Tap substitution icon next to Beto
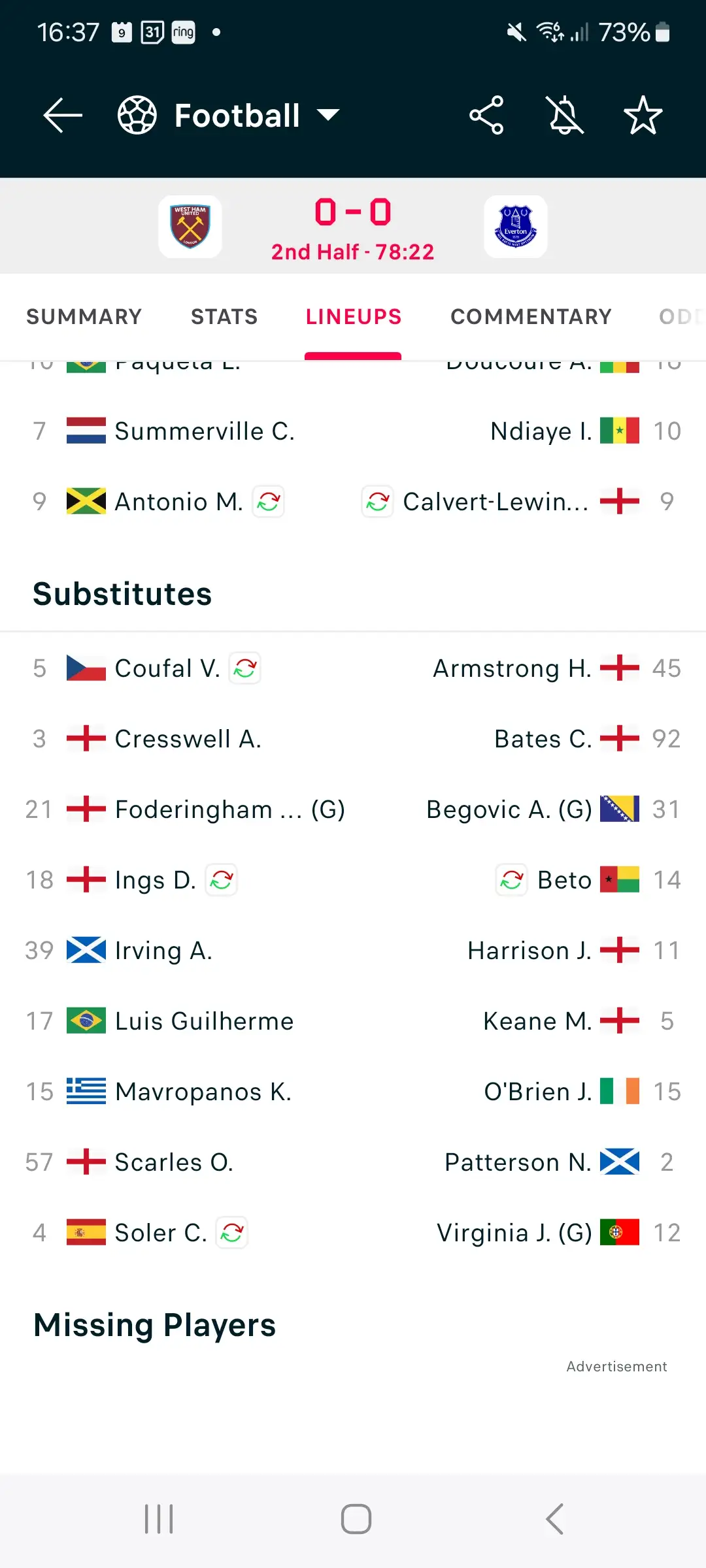 [512, 880]
